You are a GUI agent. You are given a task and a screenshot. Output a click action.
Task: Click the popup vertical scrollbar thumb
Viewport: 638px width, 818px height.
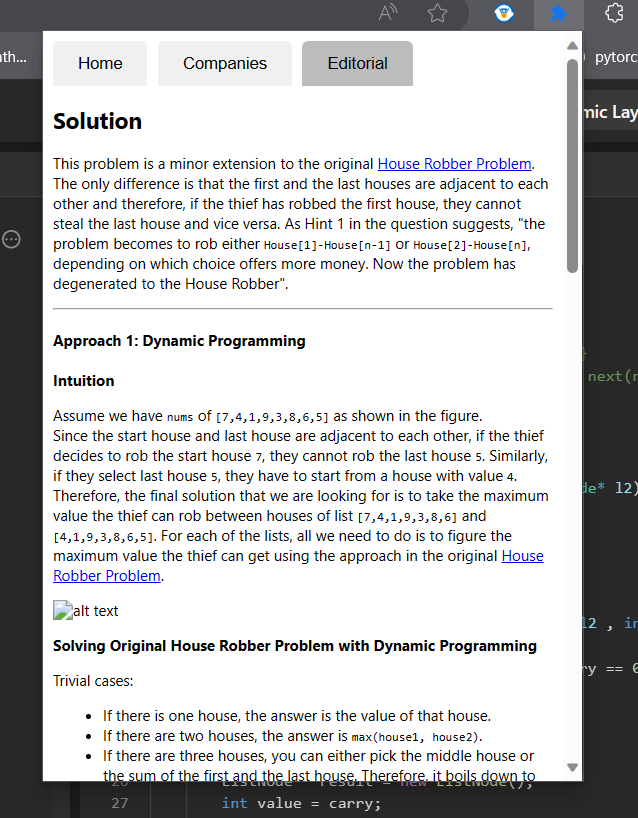(572, 166)
